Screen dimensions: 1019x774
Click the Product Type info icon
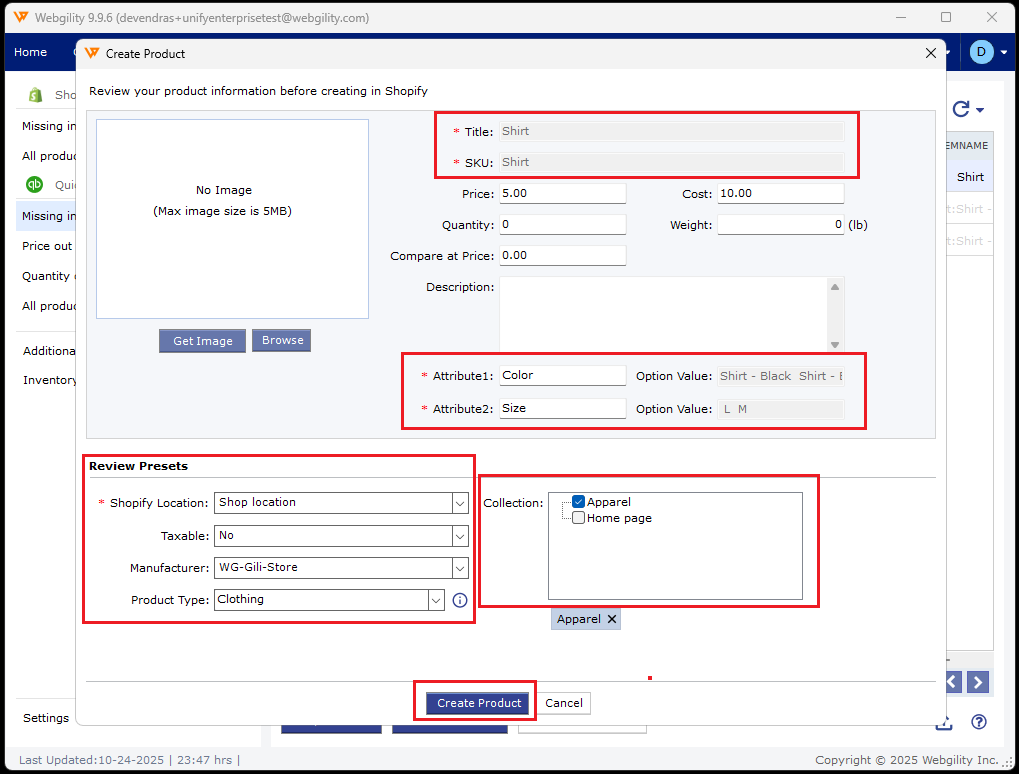[460, 600]
